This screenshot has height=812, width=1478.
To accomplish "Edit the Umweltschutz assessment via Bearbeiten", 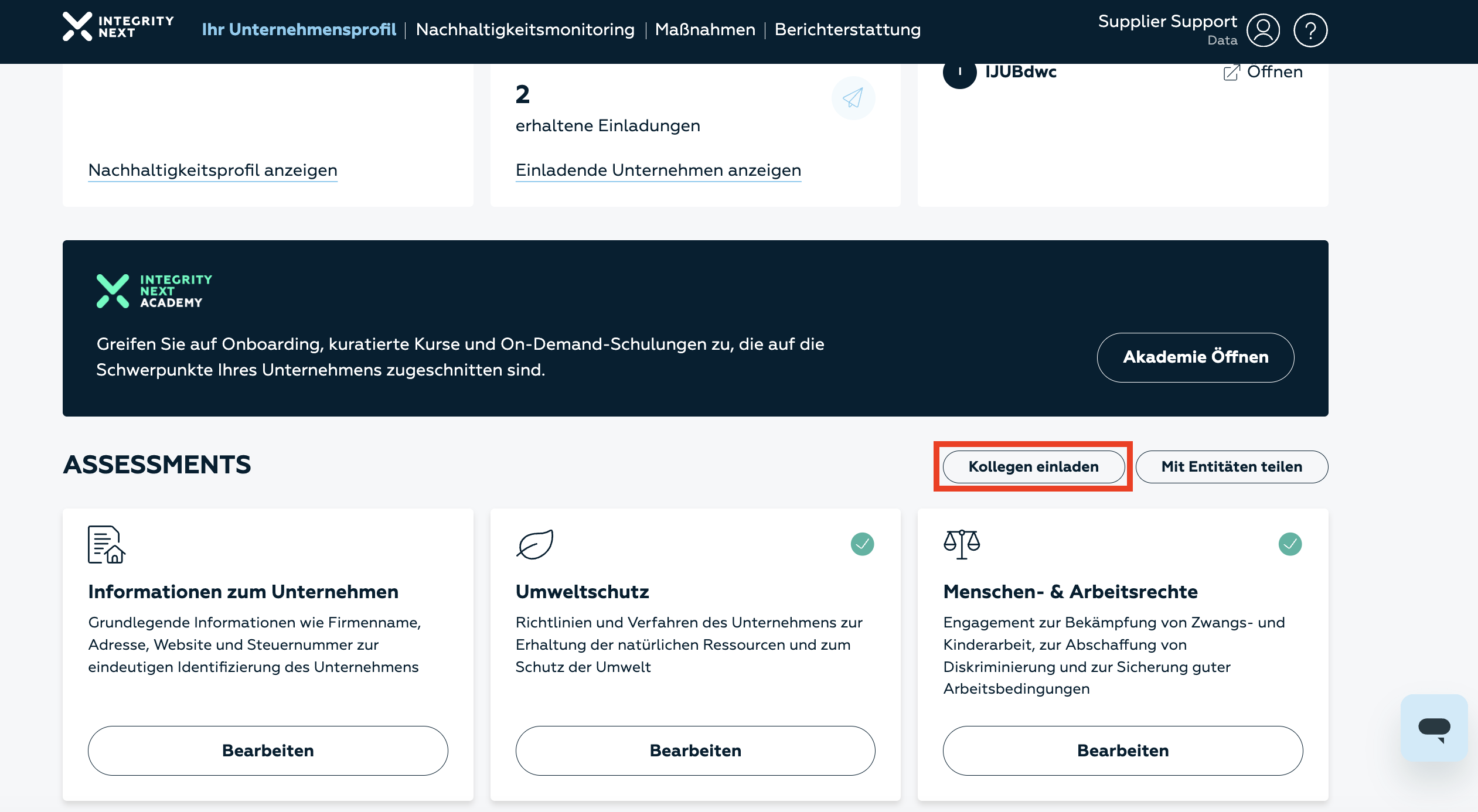I will (695, 750).
